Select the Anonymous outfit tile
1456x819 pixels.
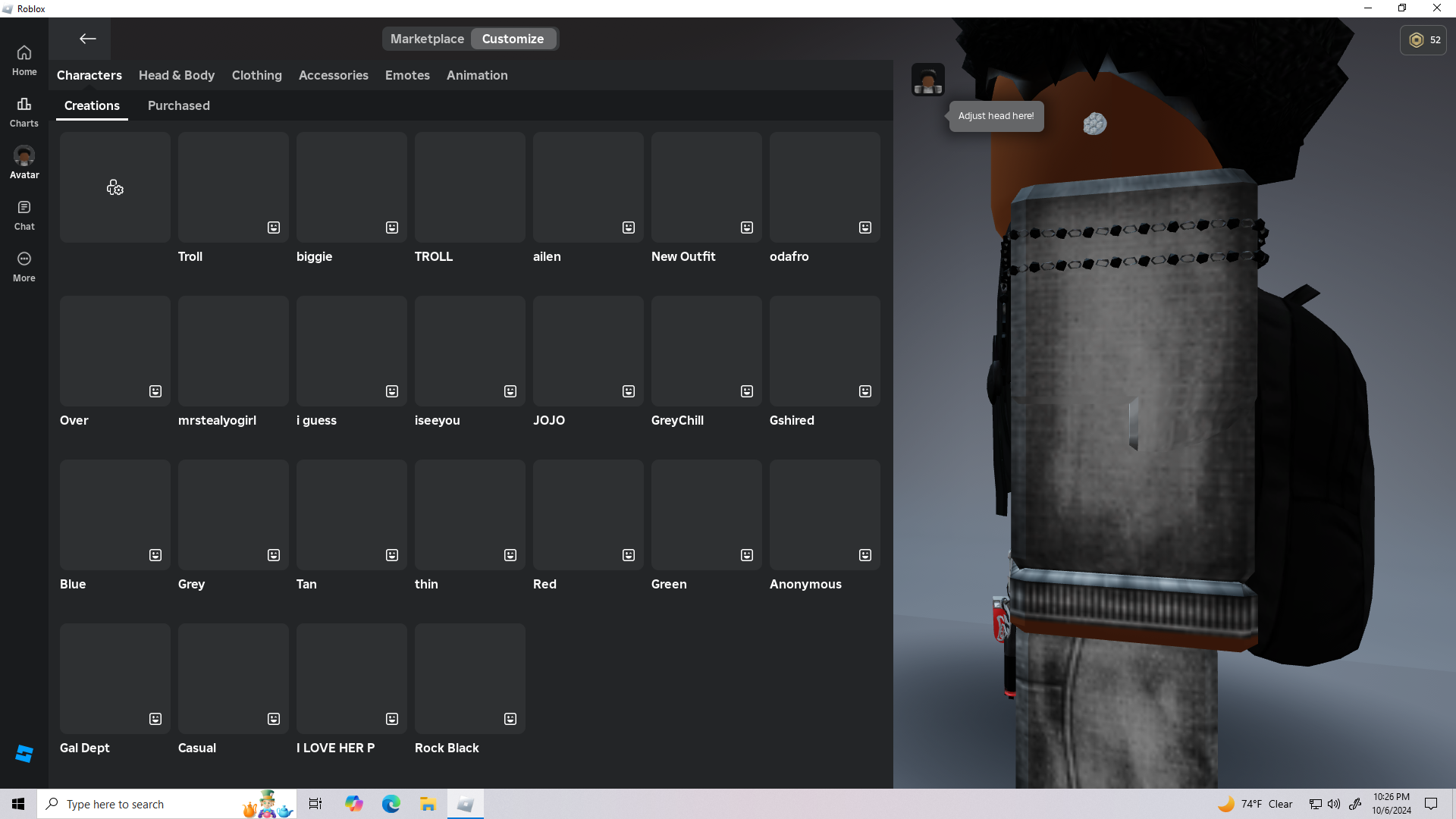pos(824,515)
